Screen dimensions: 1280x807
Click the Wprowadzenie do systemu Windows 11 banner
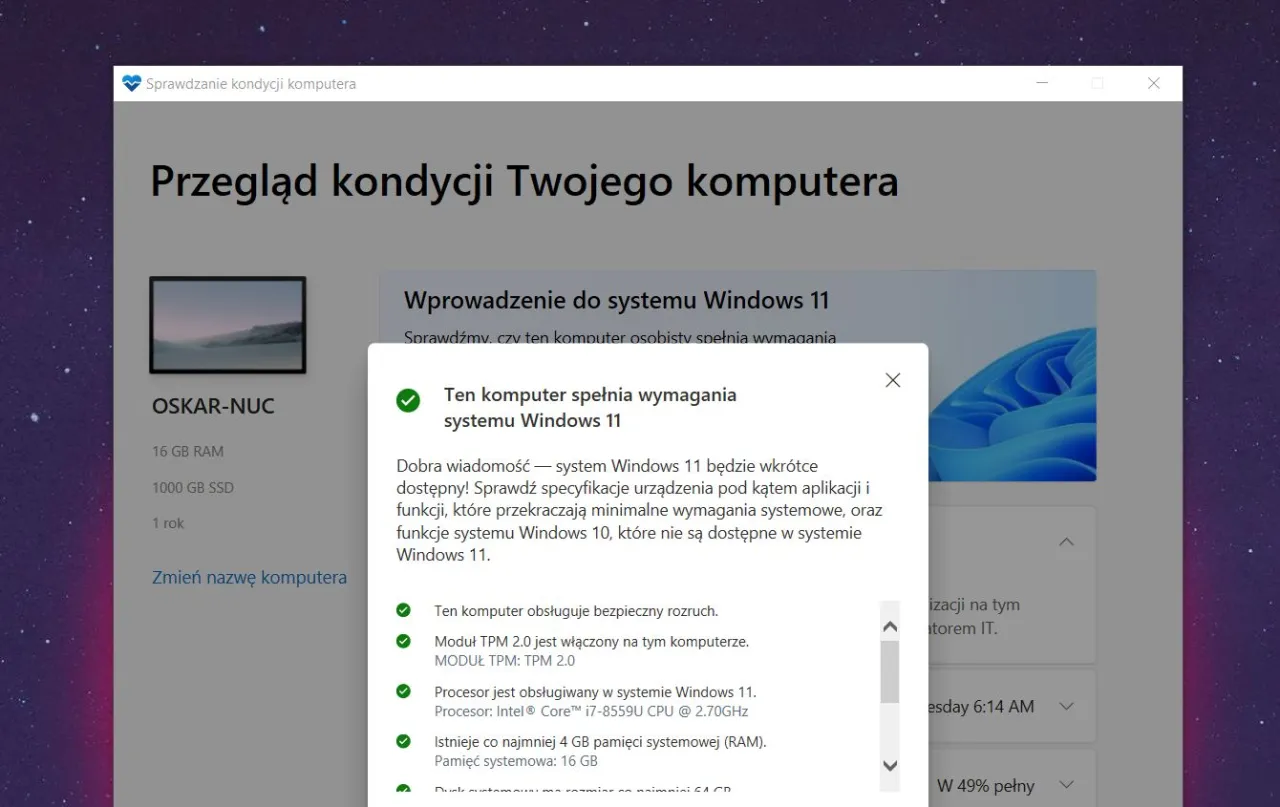(x=616, y=300)
